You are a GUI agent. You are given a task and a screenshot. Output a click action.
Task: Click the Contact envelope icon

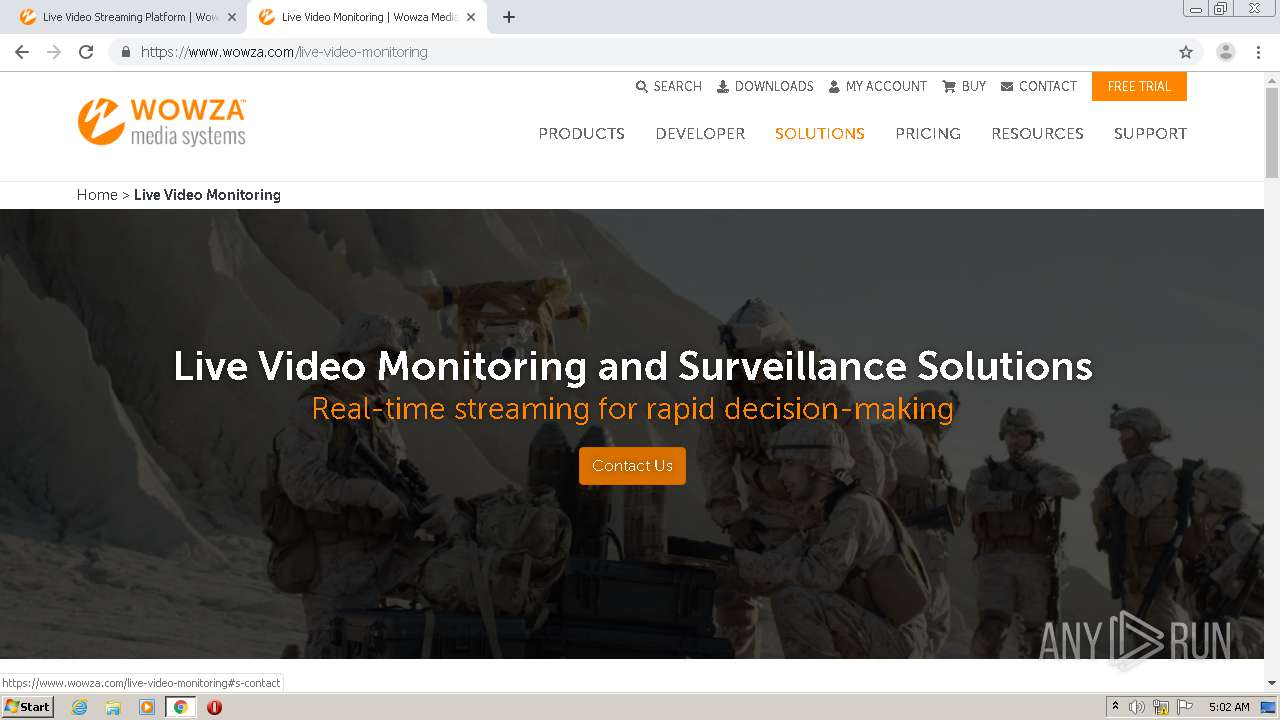tap(1007, 87)
